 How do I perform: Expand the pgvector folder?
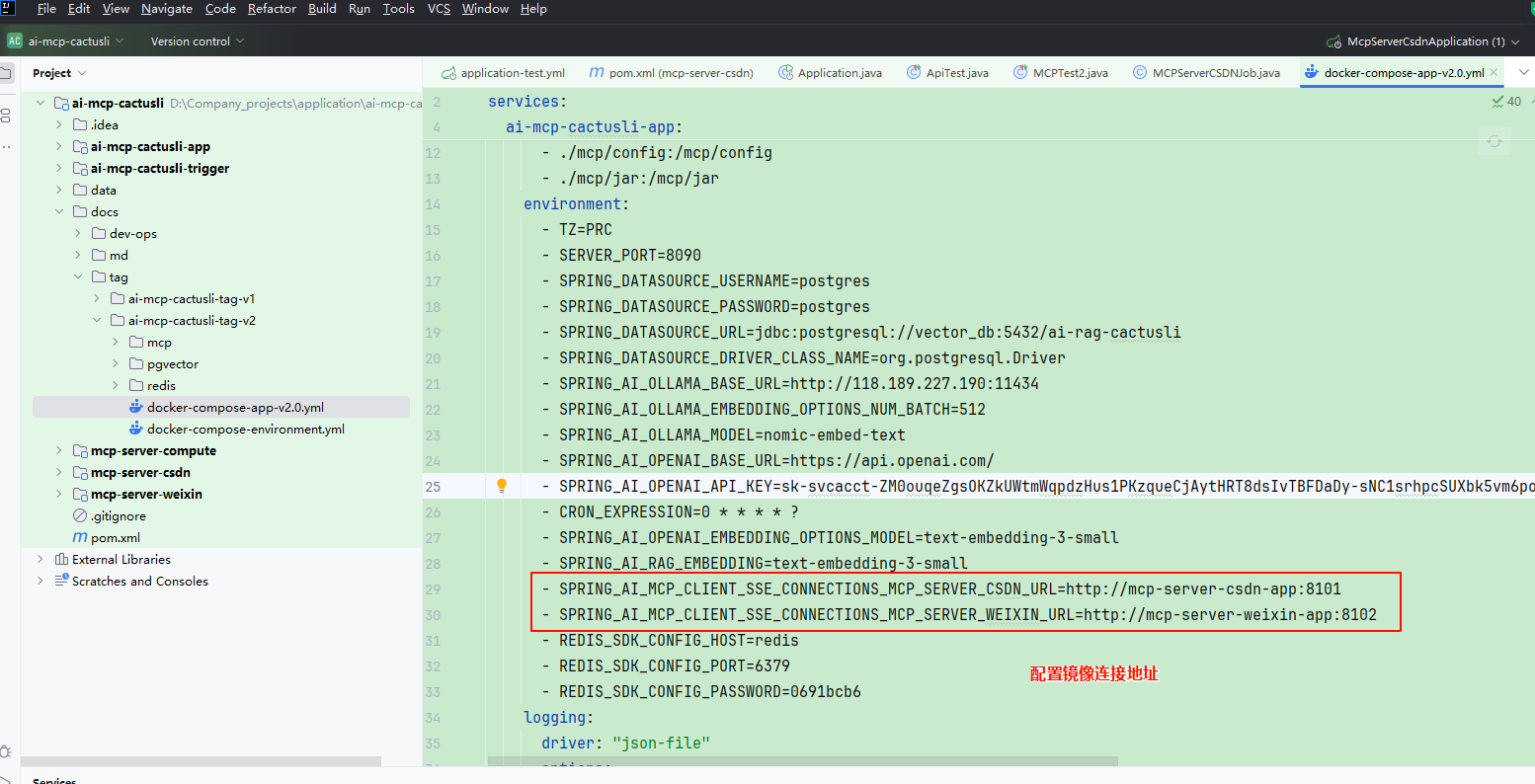116,363
